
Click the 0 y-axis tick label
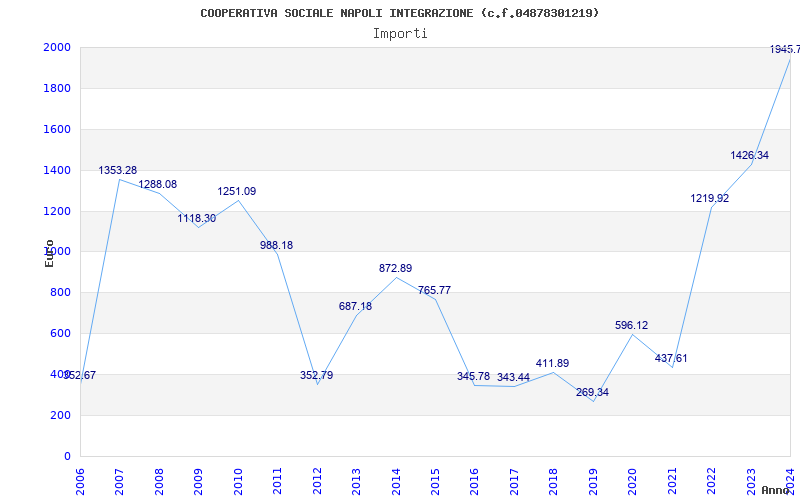coord(67,456)
